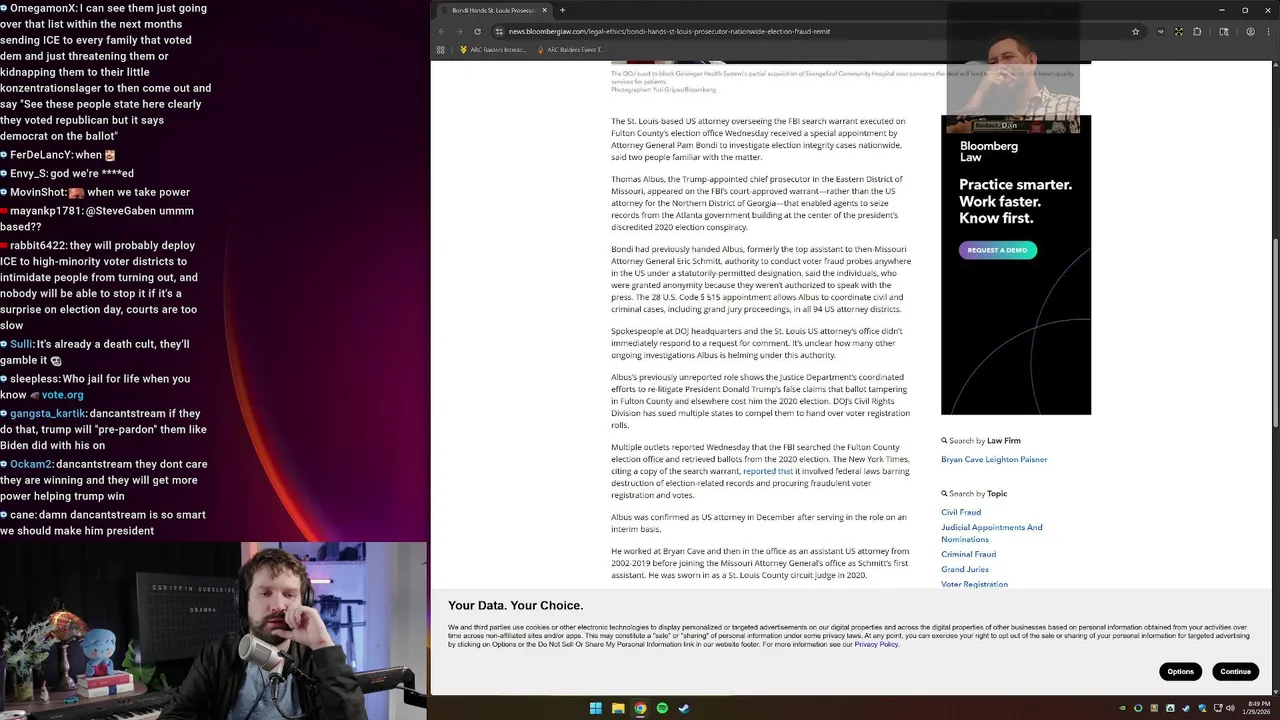Open the Windows Start menu
Screen dimensions: 1280x720
pyautogui.click(x=596, y=708)
